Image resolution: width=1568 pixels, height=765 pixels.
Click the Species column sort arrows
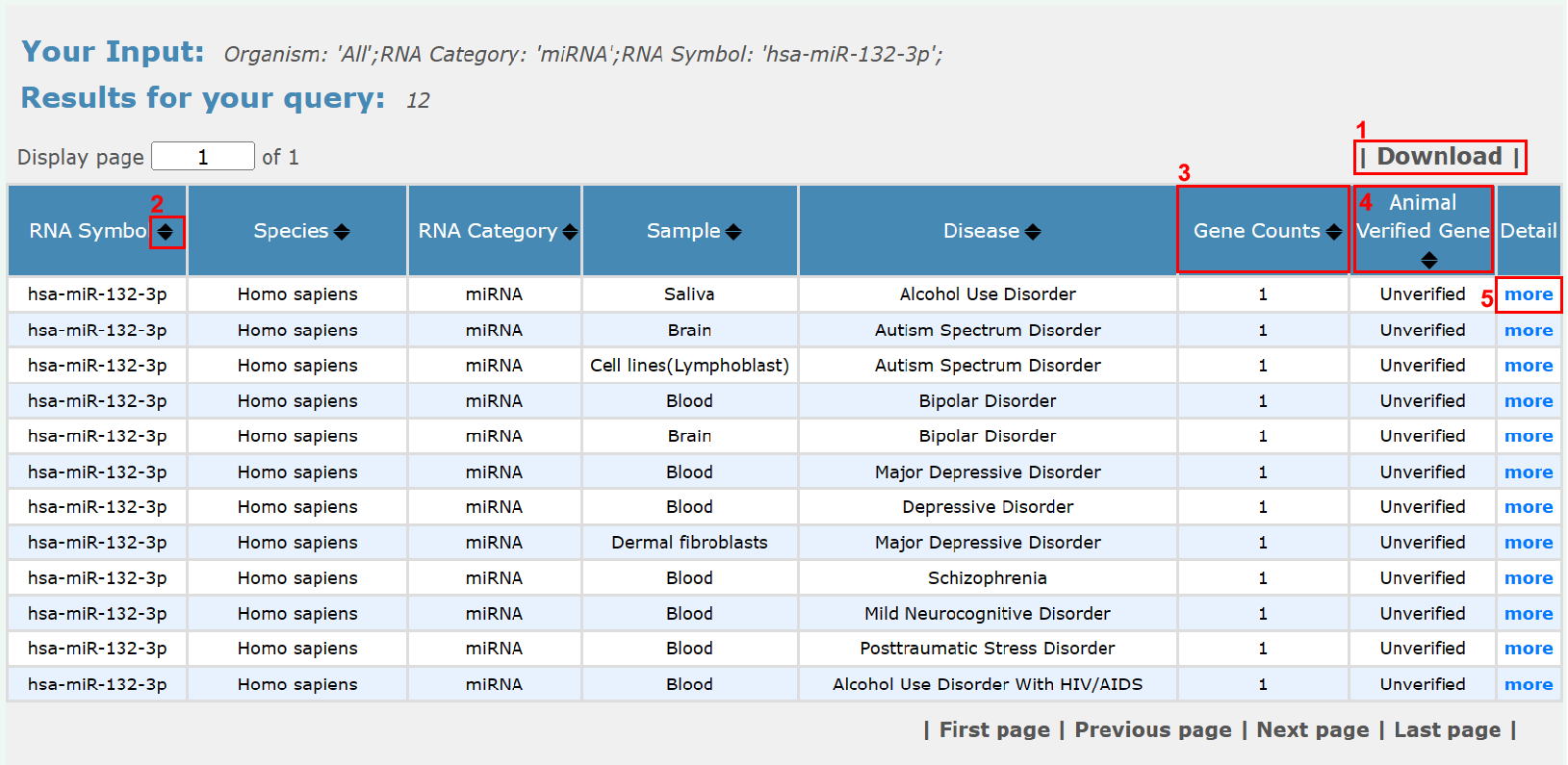342,232
